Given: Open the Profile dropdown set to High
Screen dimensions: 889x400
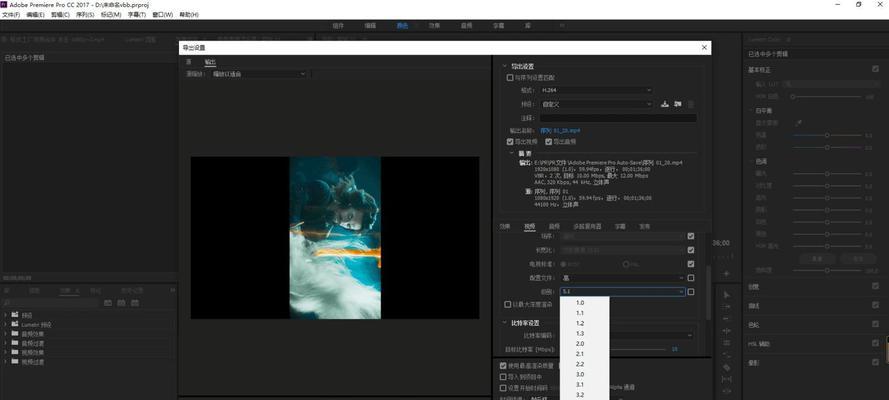Looking at the screenshot, I should 623,278.
